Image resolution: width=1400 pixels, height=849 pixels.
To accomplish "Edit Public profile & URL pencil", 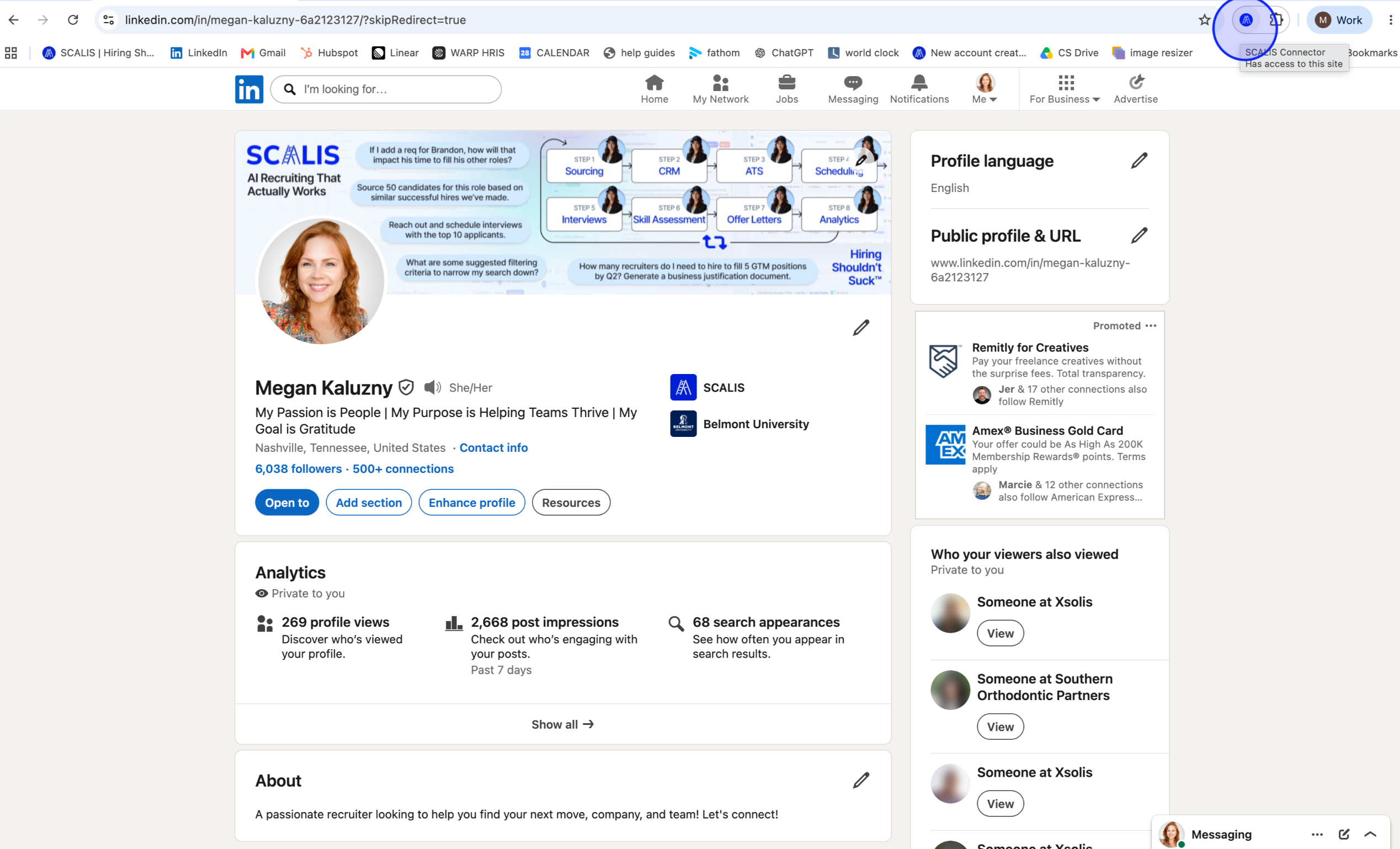I will [1138, 235].
